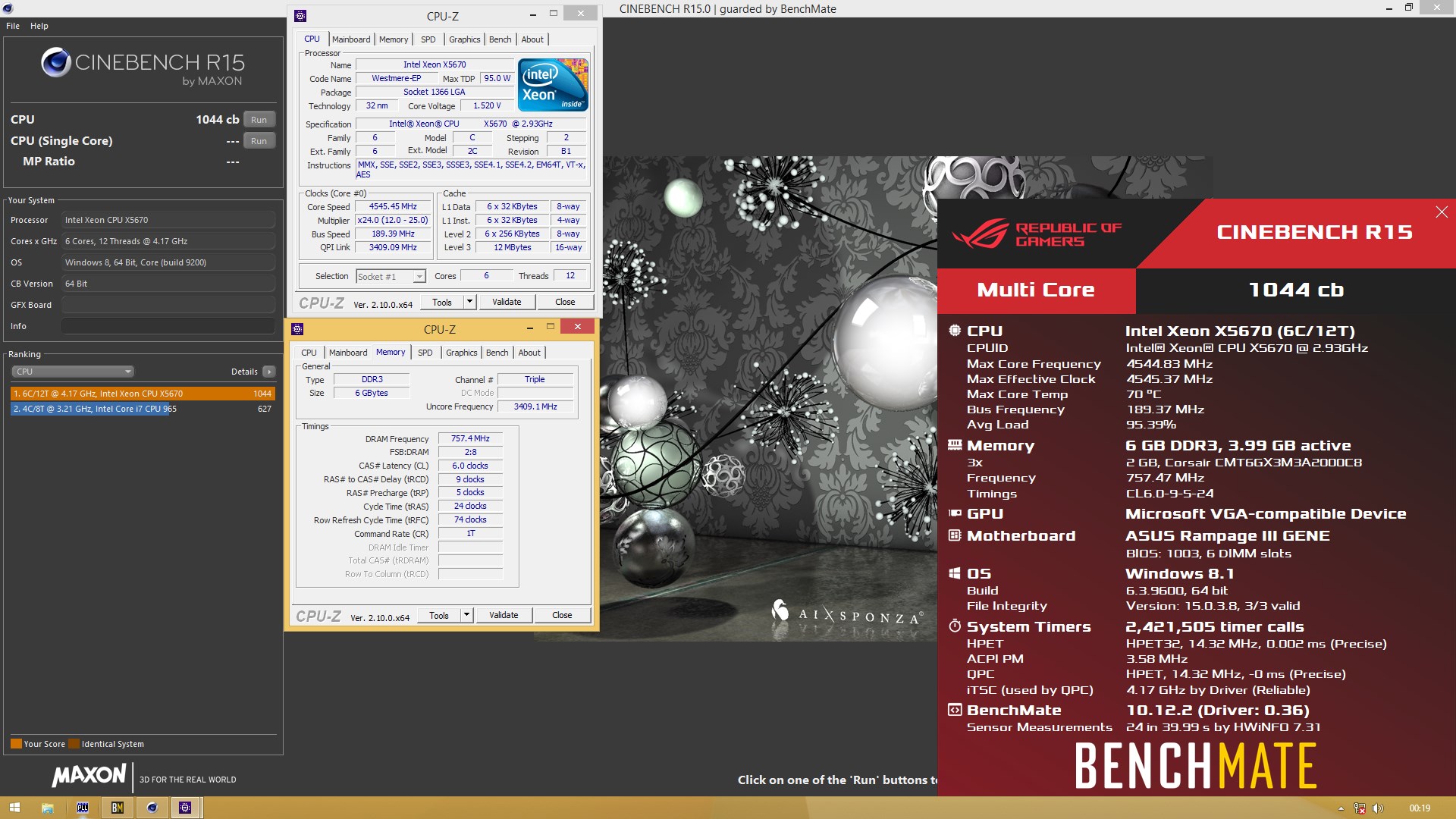Click the Details arrow button in Ranking
The height and width of the screenshot is (819, 1456).
tap(268, 372)
